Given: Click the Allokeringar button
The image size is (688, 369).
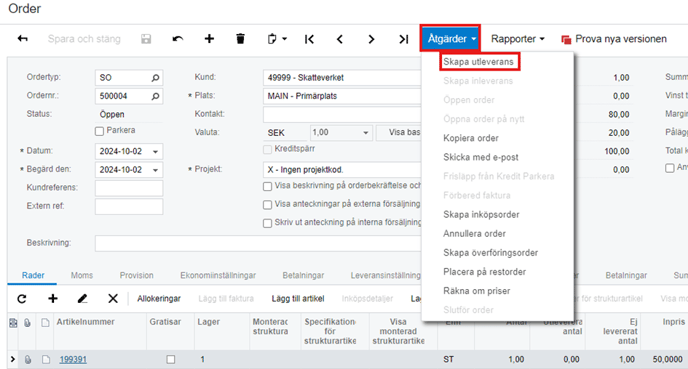Looking at the screenshot, I should 159,299.
